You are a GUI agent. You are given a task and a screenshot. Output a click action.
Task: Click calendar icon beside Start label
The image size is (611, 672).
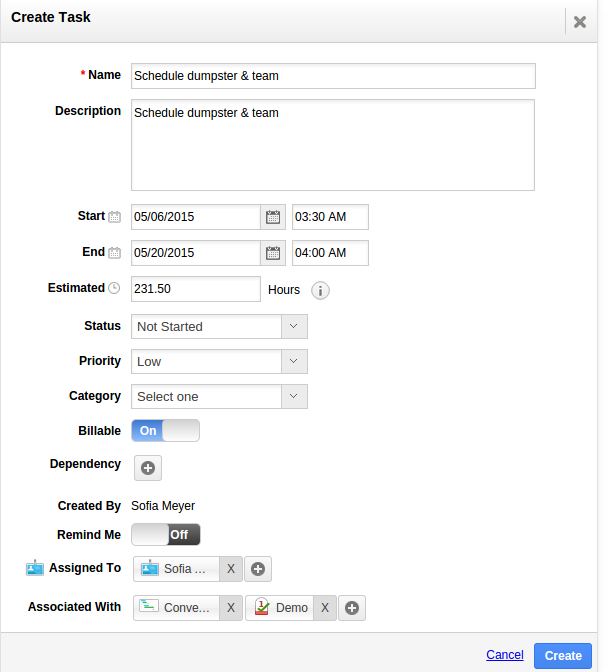tap(114, 216)
